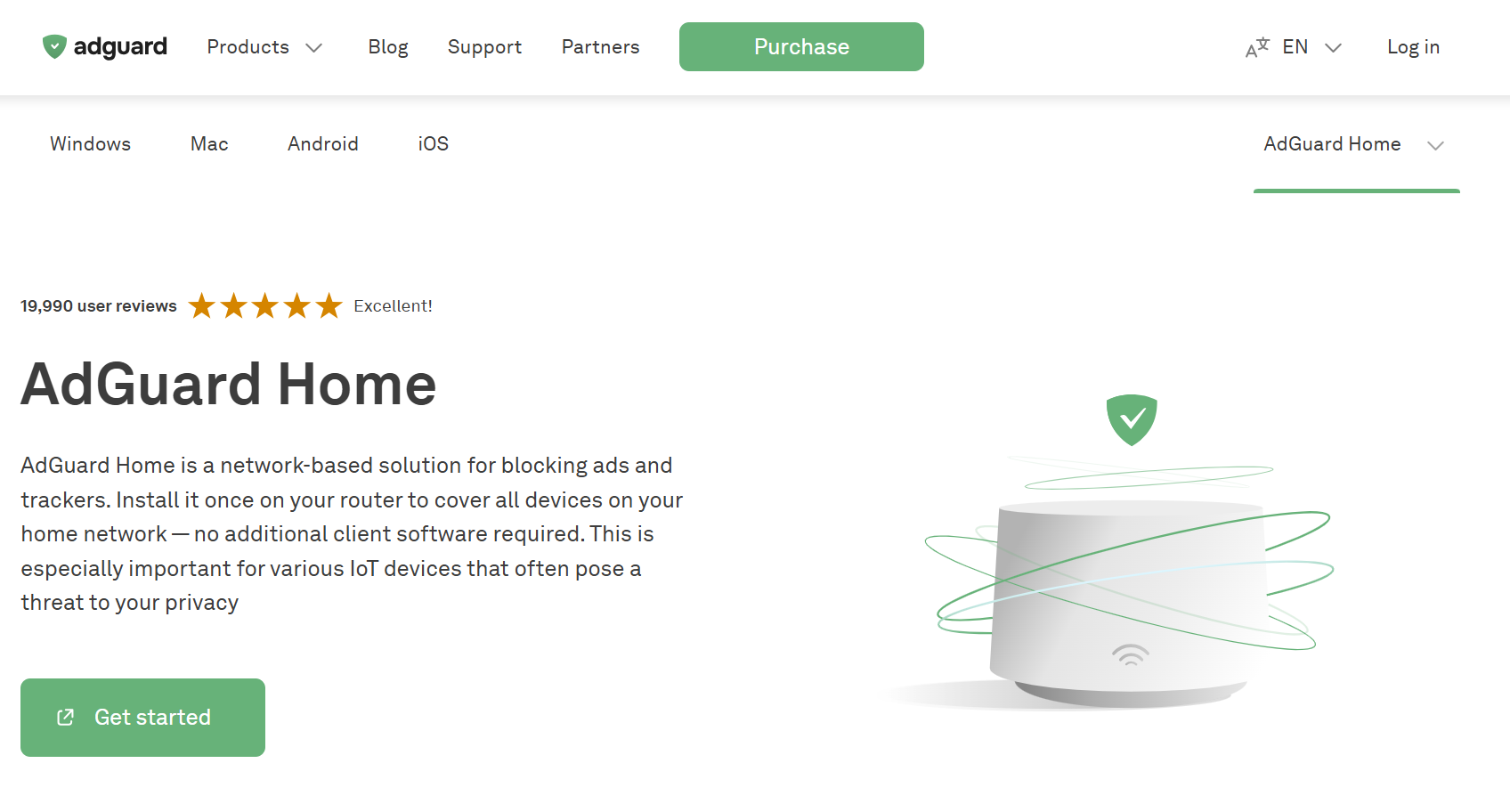Open the Blog page

(x=387, y=47)
